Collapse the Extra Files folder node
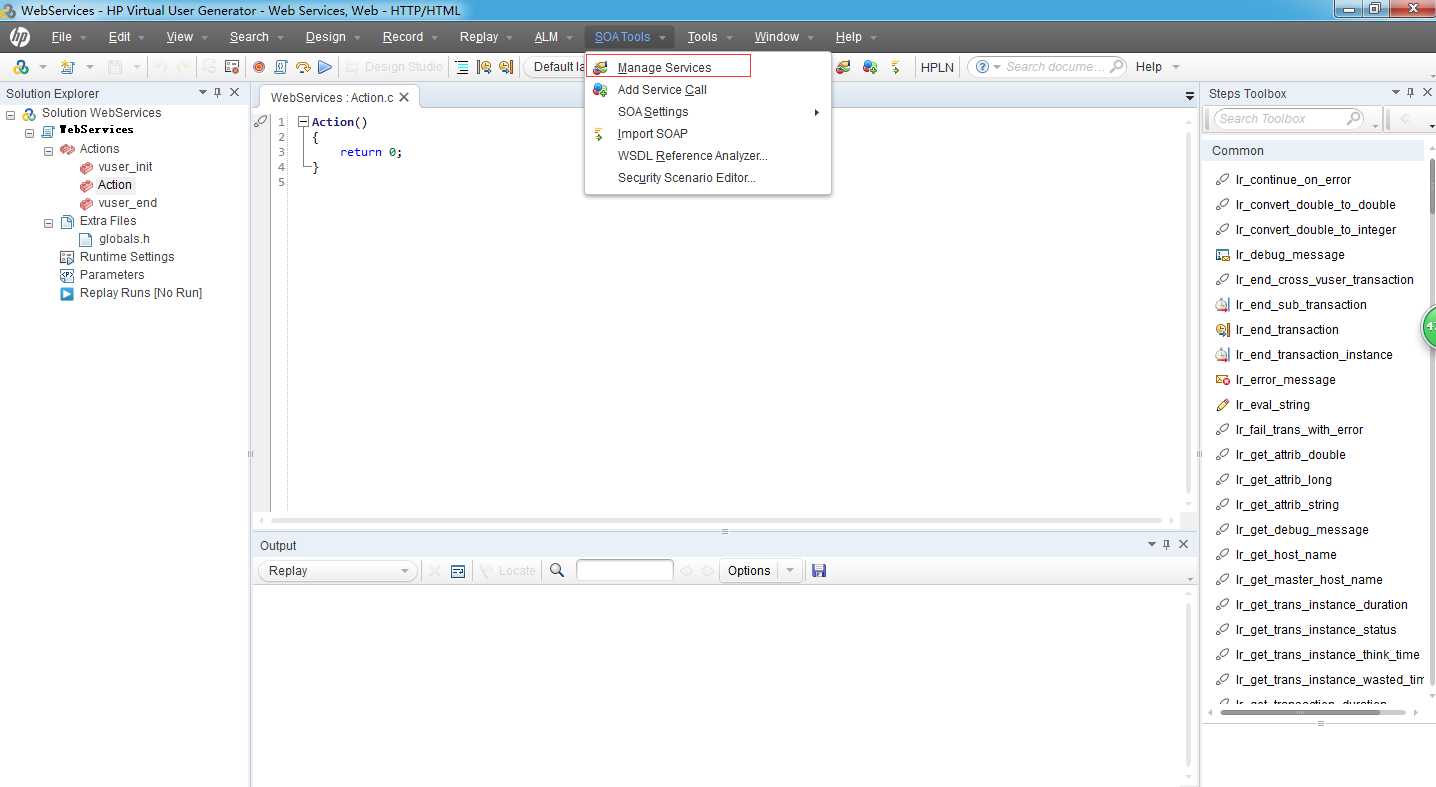This screenshot has height=787, width=1436. pos(48,222)
